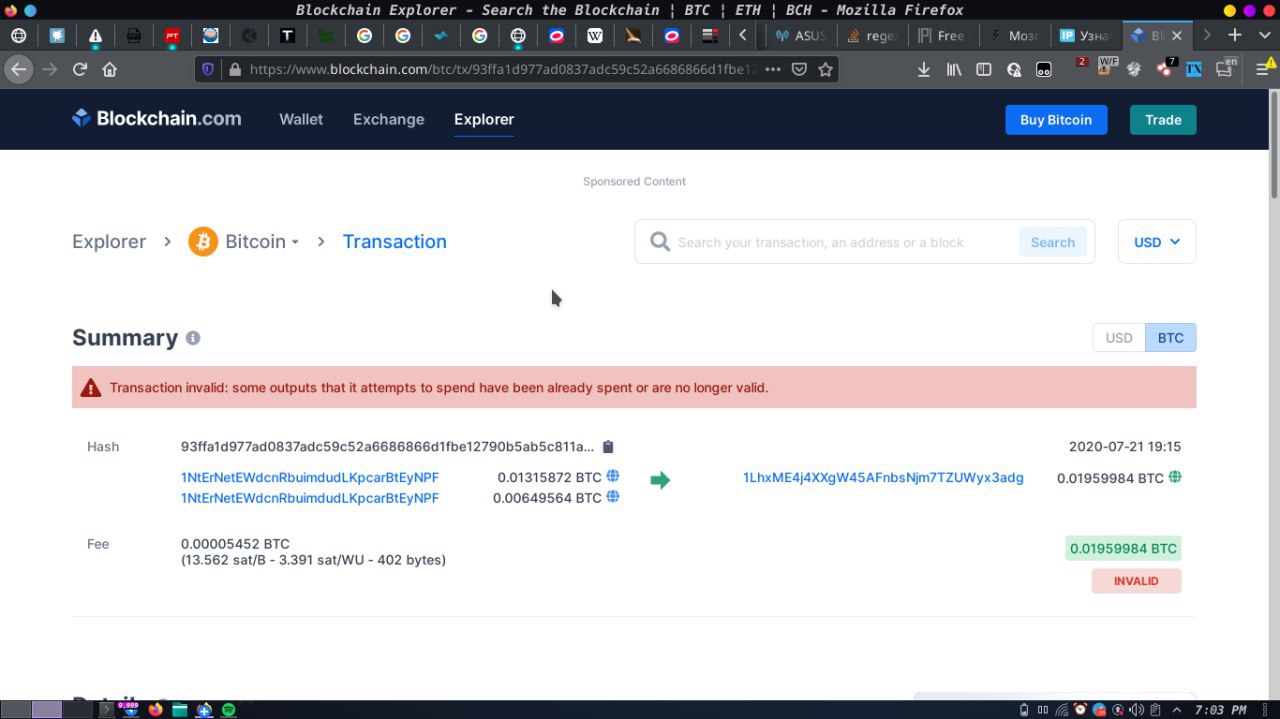Switch to the Wikipedia W tab

point(595,35)
